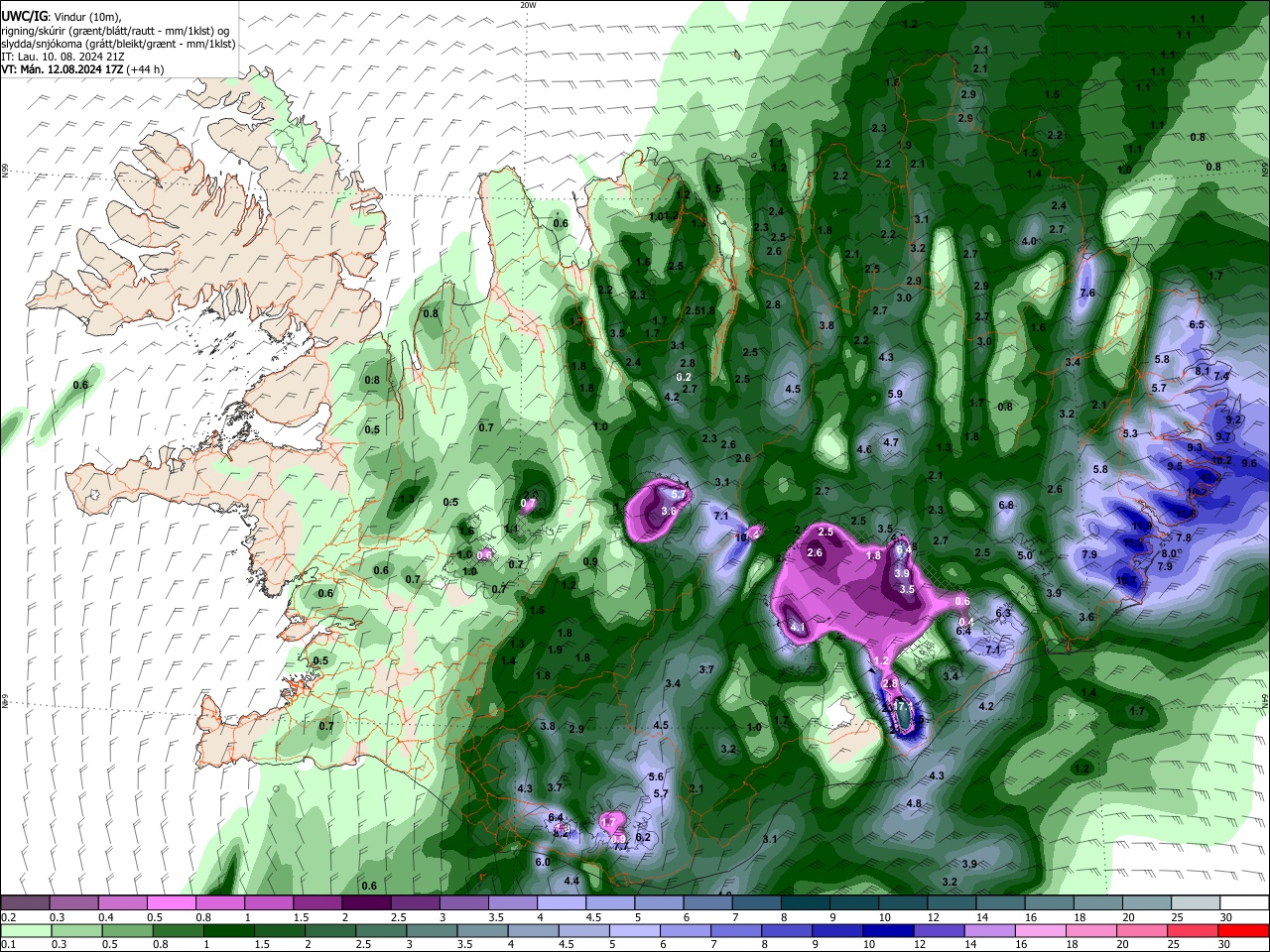Click the 'Vindur (10m)' header text
The width and height of the screenshot is (1270, 952).
pos(85,17)
